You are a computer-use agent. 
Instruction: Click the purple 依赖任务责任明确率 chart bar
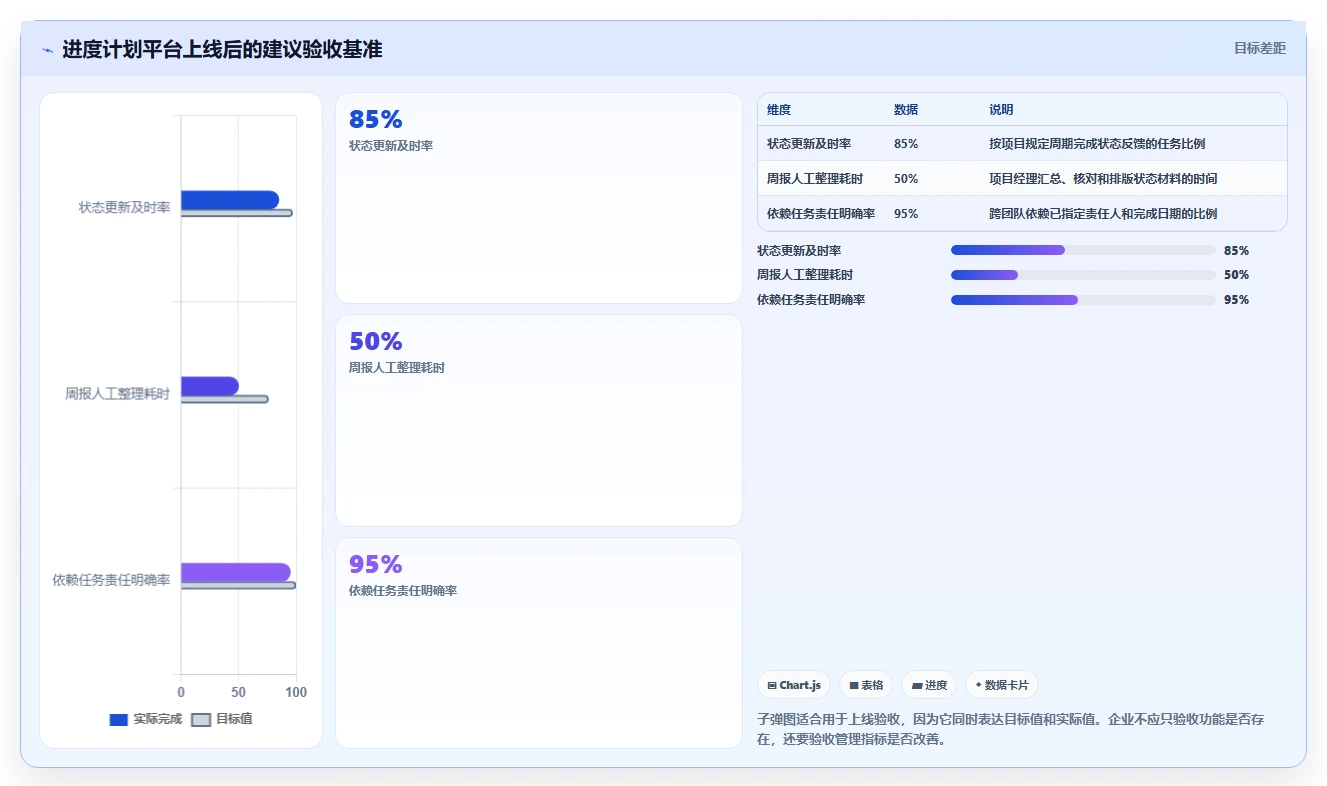pyautogui.click(x=236, y=572)
